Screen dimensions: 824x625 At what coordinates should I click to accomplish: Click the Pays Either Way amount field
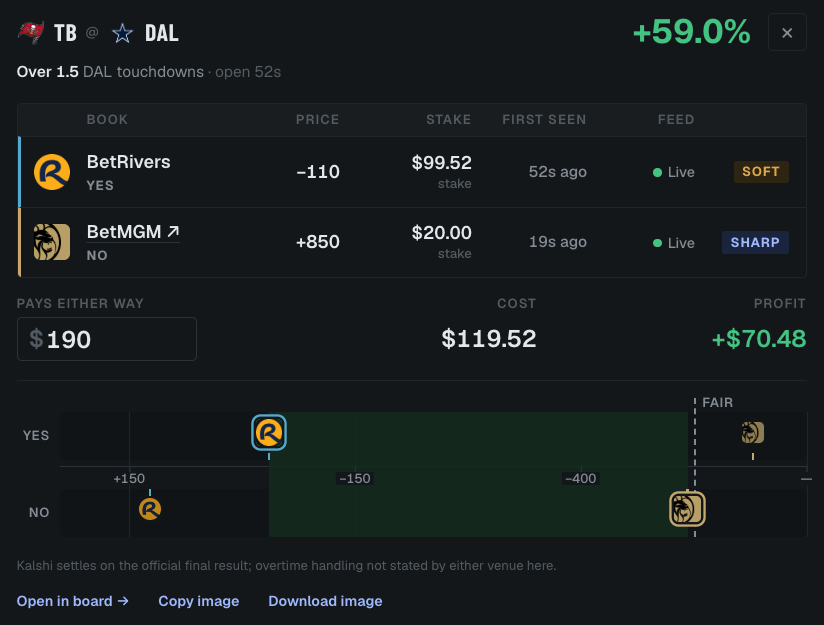pyautogui.click(x=107, y=339)
